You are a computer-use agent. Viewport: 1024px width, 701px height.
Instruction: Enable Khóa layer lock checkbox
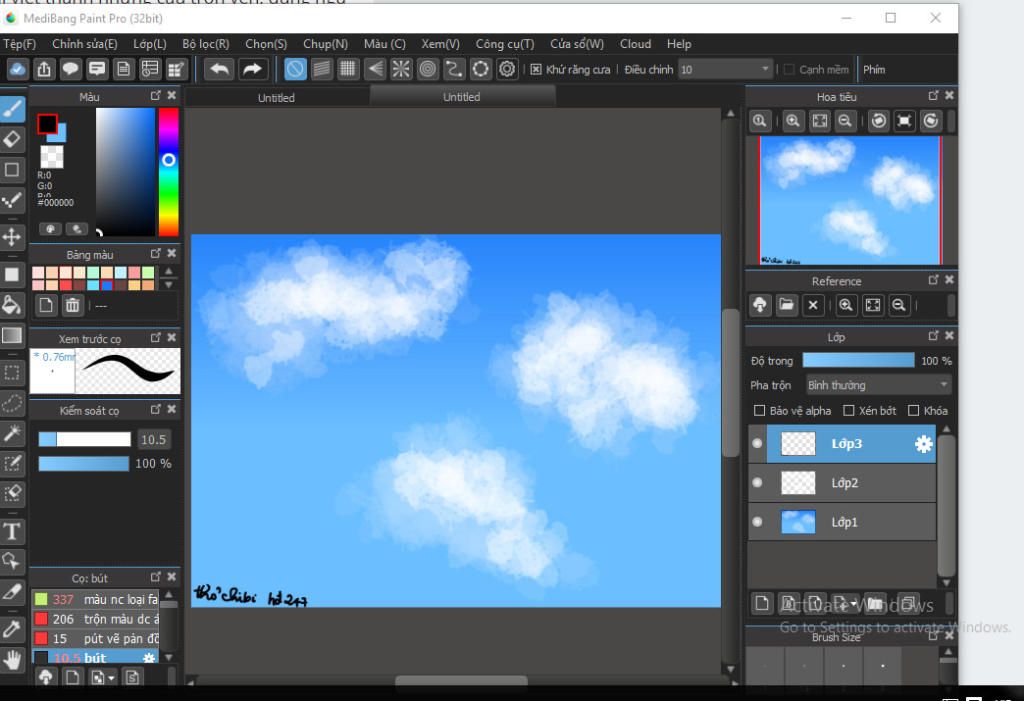pyautogui.click(x=914, y=411)
